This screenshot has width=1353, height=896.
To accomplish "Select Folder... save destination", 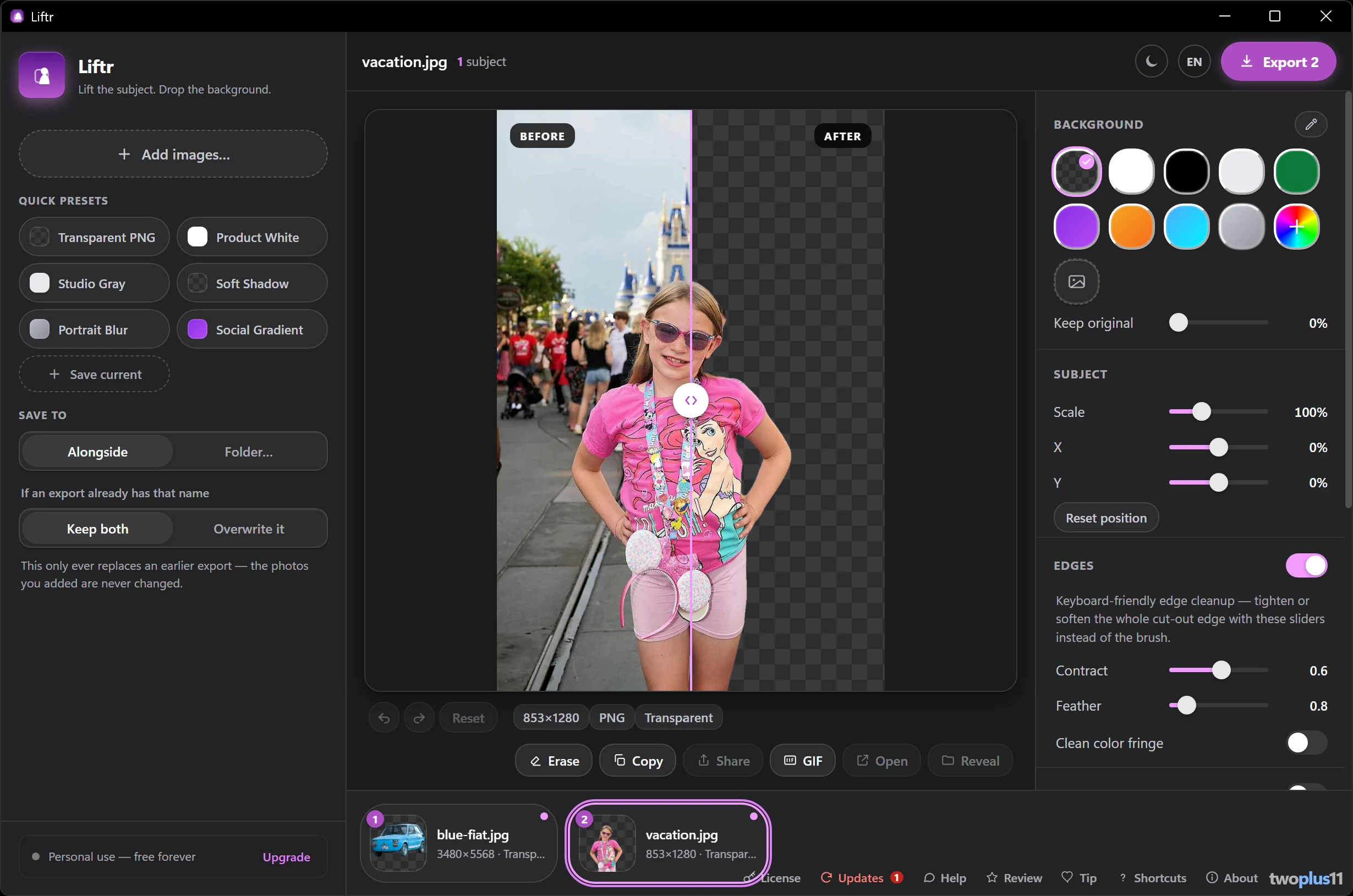I will (249, 452).
